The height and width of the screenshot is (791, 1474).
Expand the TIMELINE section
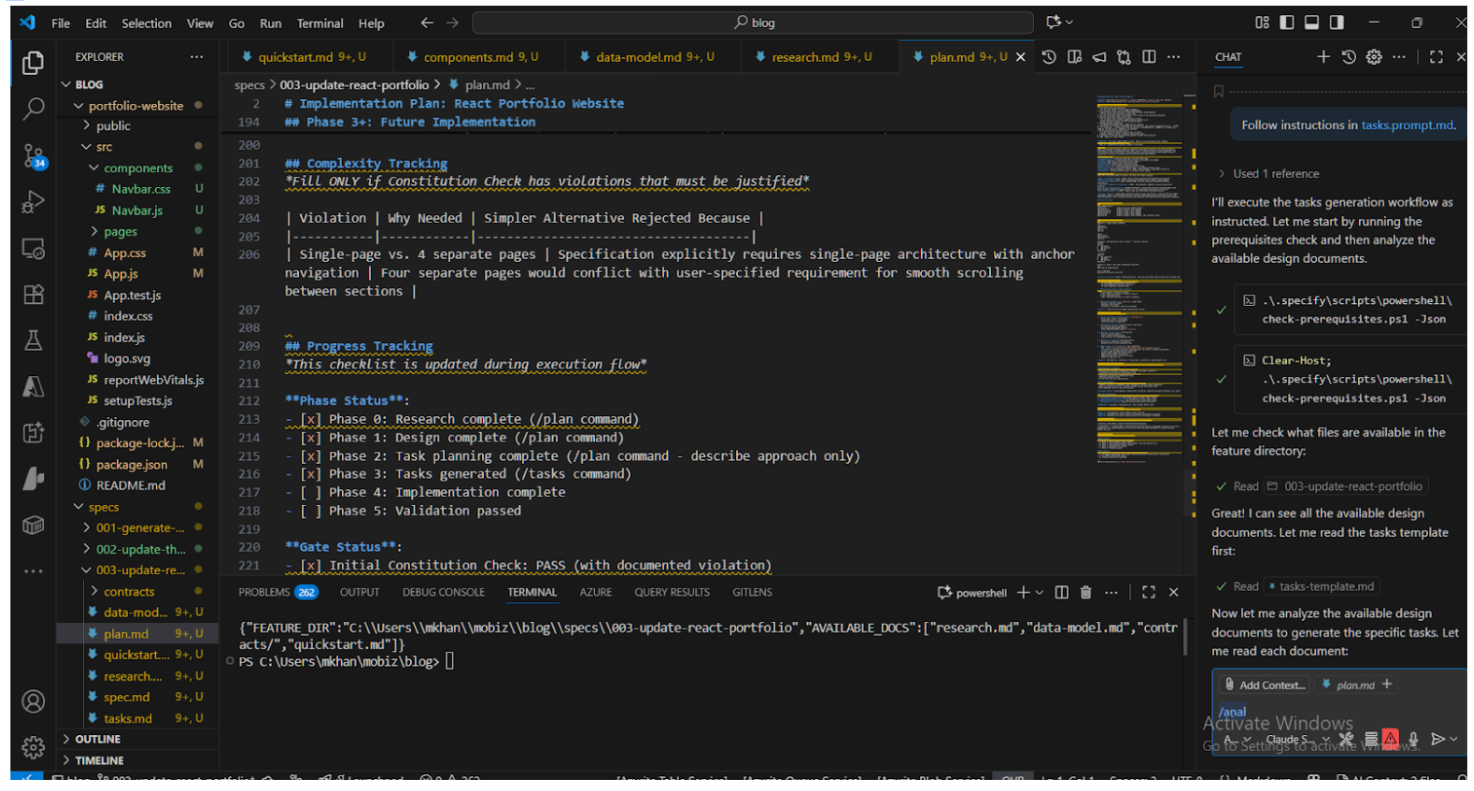(x=138, y=760)
